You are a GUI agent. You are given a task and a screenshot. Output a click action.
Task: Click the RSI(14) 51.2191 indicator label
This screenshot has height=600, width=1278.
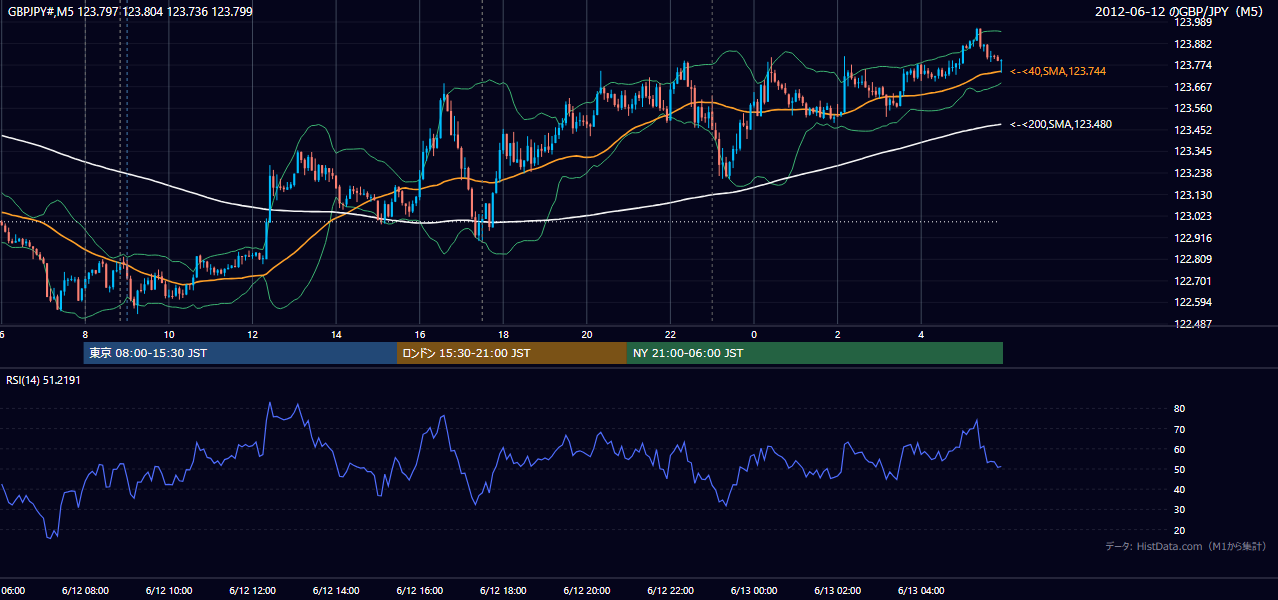pos(43,380)
